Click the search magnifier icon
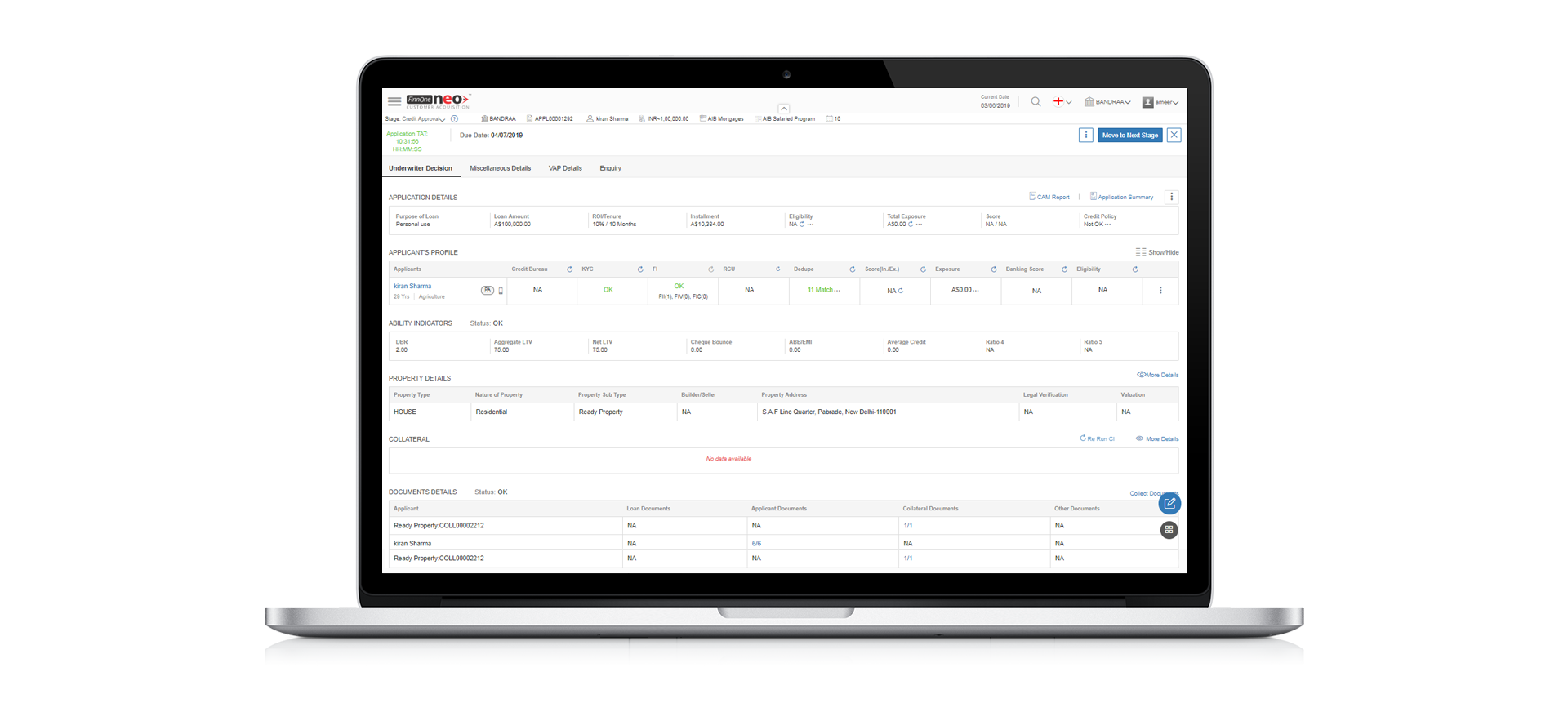 click(x=1036, y=102)
